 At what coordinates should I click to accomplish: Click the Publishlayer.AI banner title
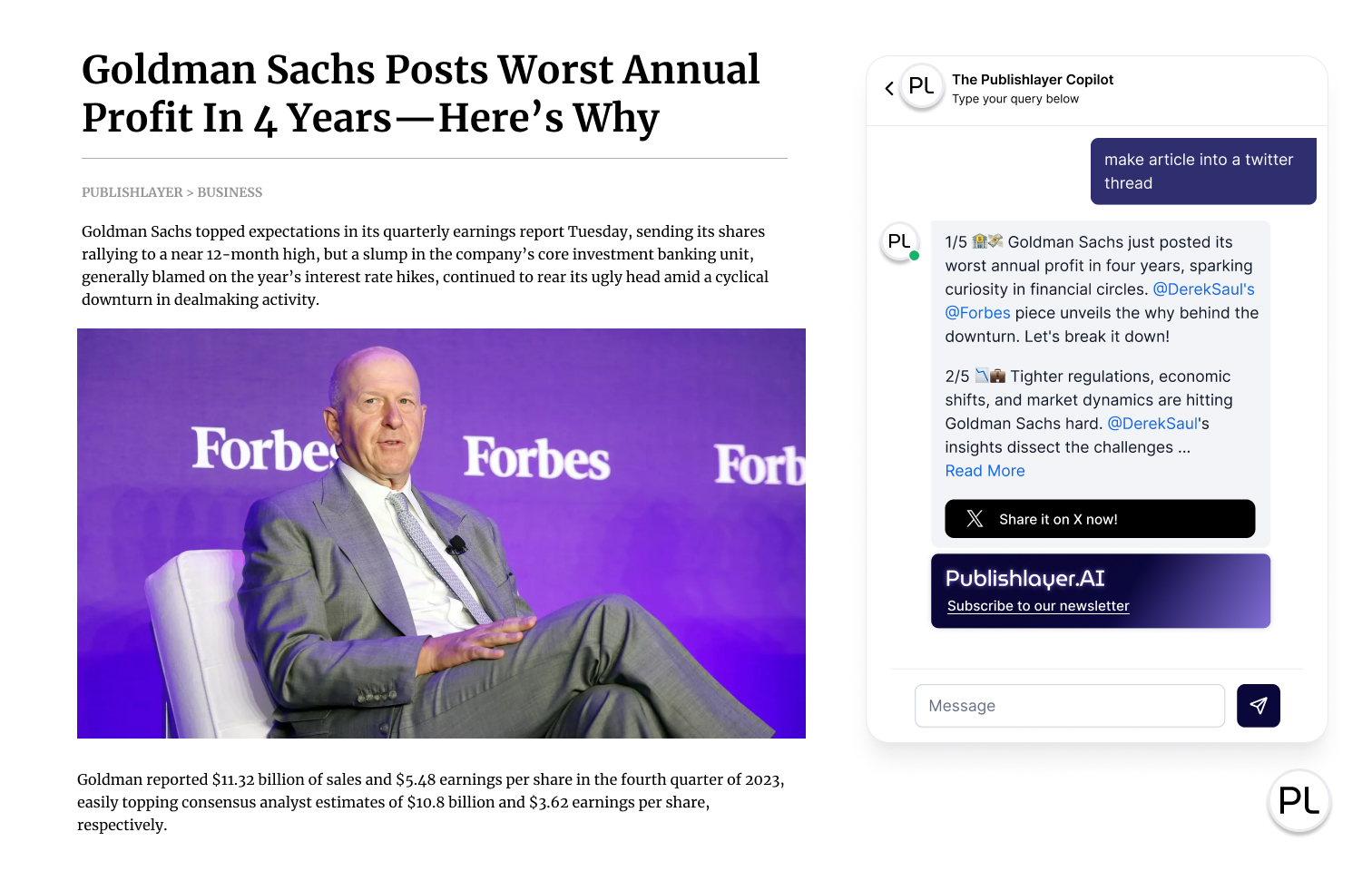click(x=1025, y=579)
